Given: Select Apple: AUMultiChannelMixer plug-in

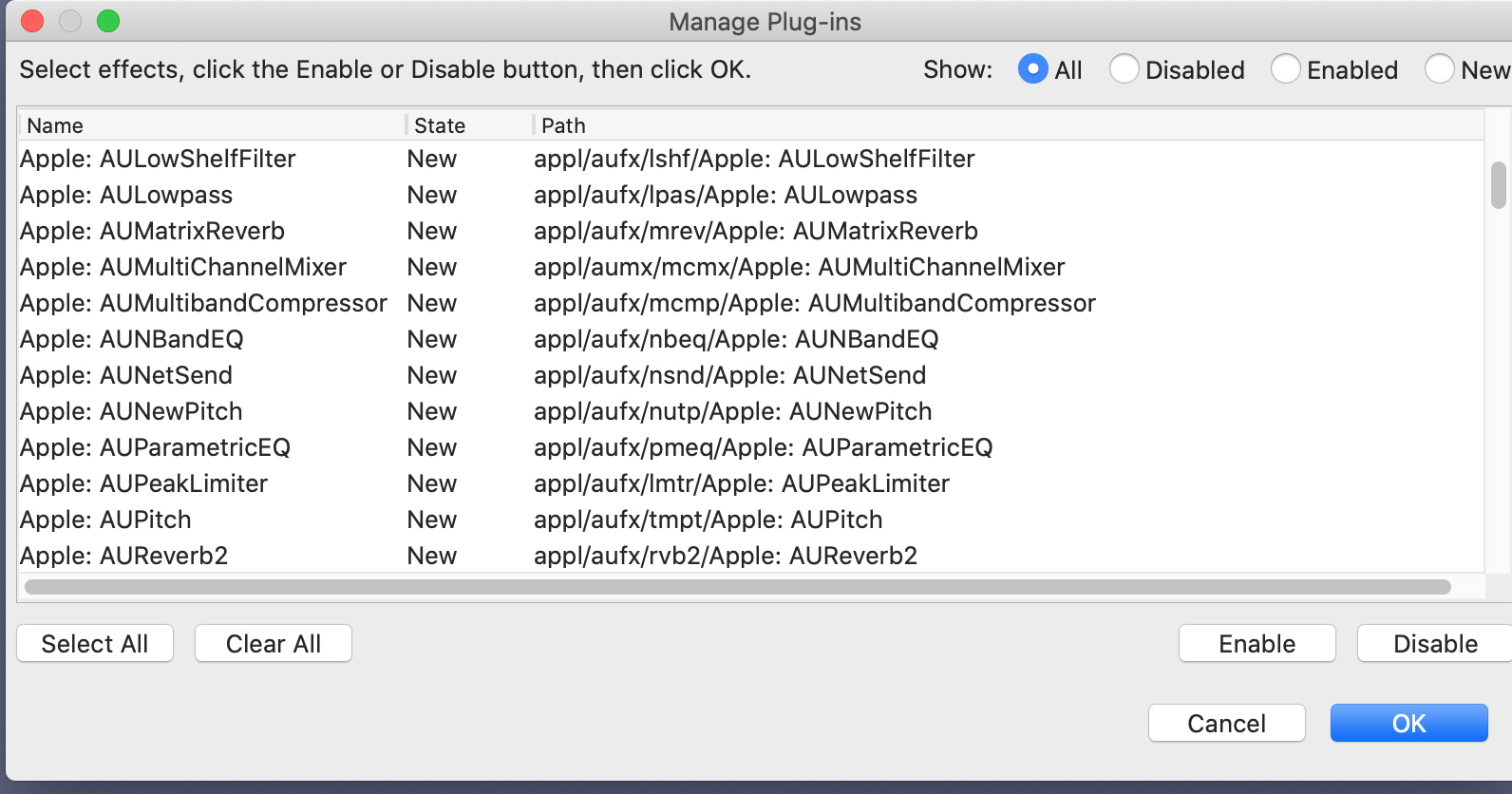Looking at the screenshot, I should (750, 267).
